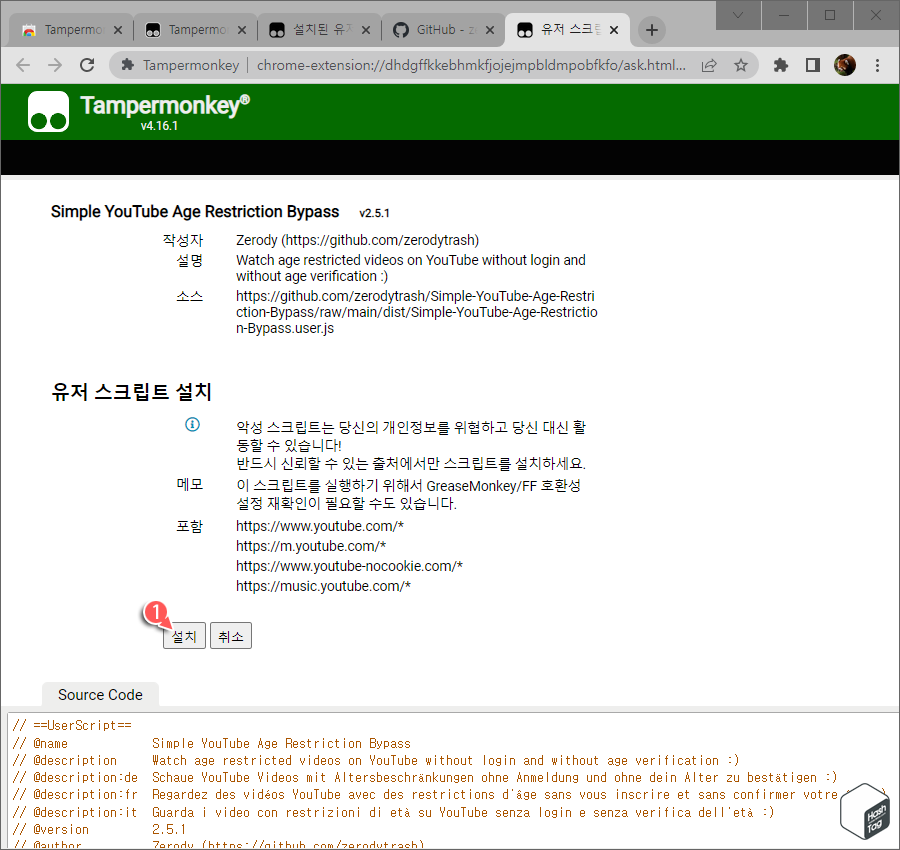The width and height of the screenshot is (900, 850).
Task: Bookmark this page with the star icon
Action: [x=741, y=65]
